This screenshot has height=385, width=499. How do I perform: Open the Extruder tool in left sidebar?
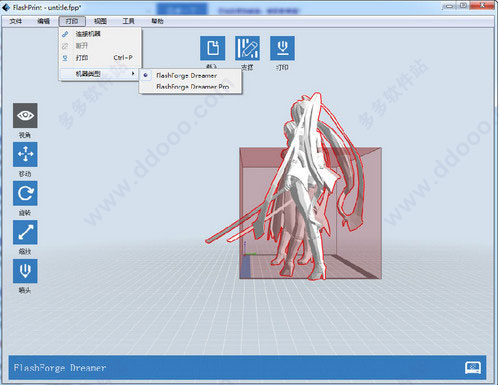(x=25, y=271)
